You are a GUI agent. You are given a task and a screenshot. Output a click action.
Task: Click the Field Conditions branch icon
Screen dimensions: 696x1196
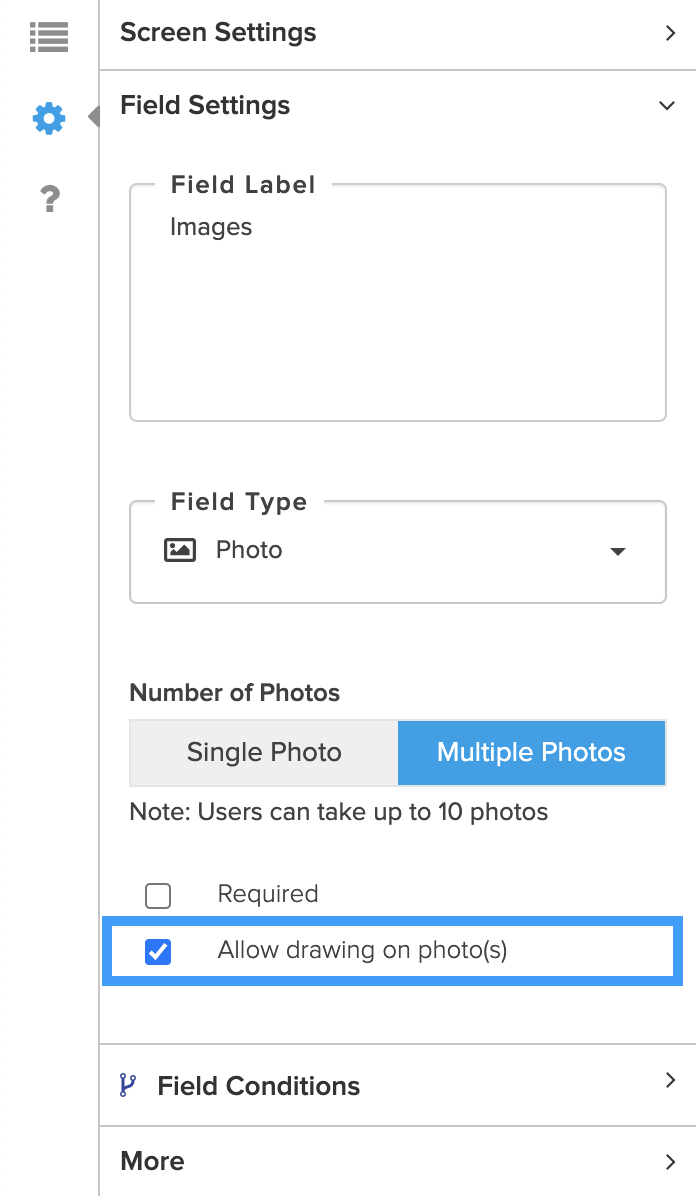[127, 1086]
